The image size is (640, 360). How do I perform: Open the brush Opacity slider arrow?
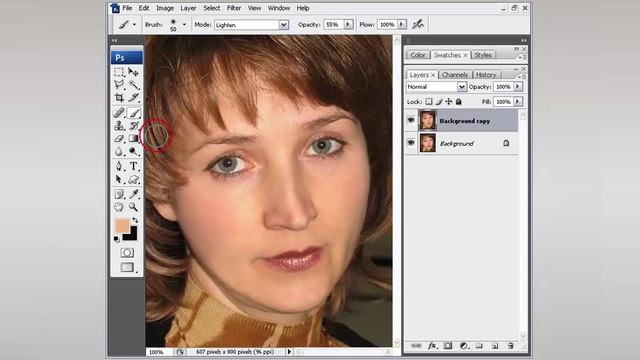coord(348,24)
